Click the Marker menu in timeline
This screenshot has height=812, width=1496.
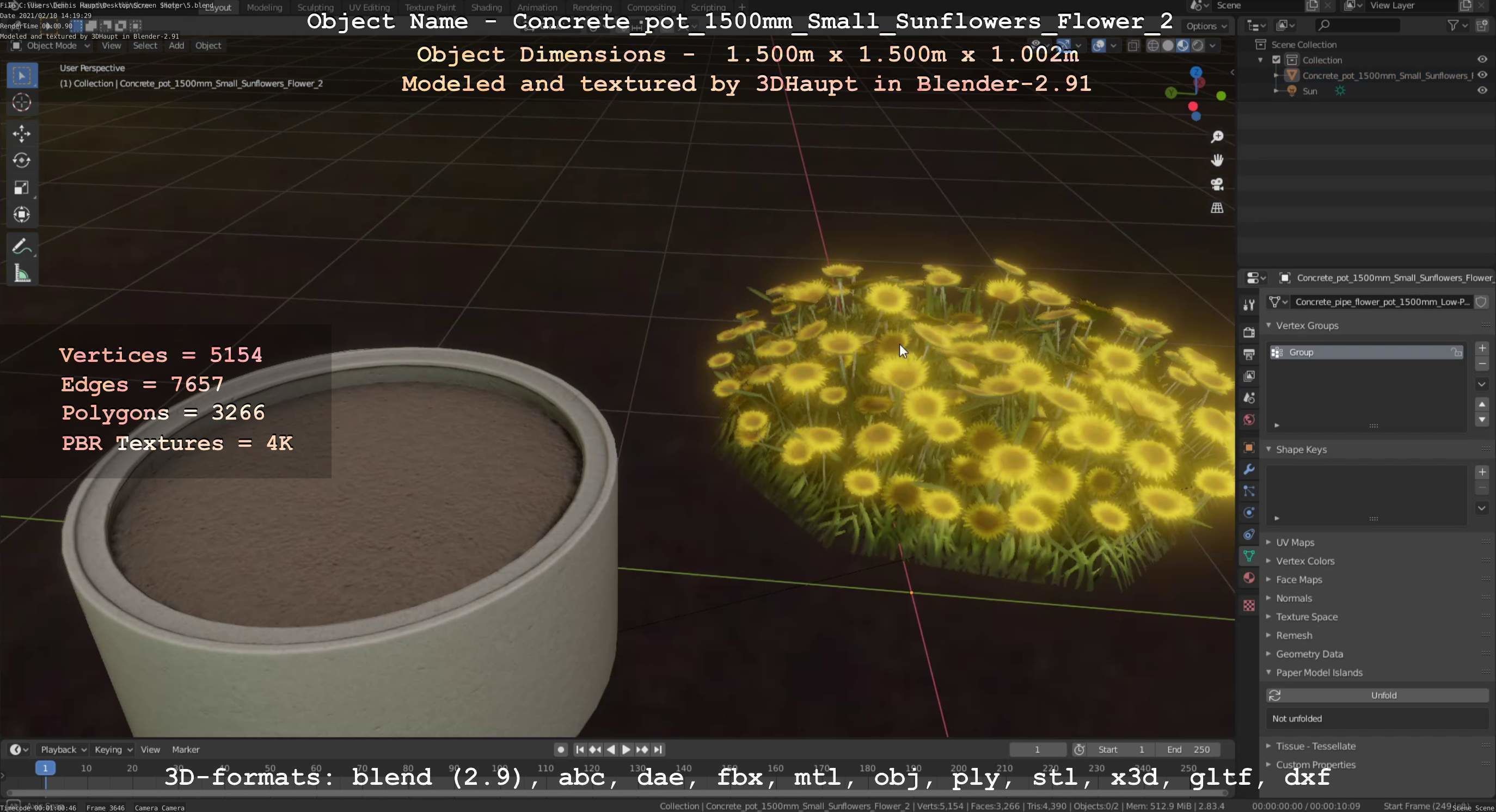point(186,749)
